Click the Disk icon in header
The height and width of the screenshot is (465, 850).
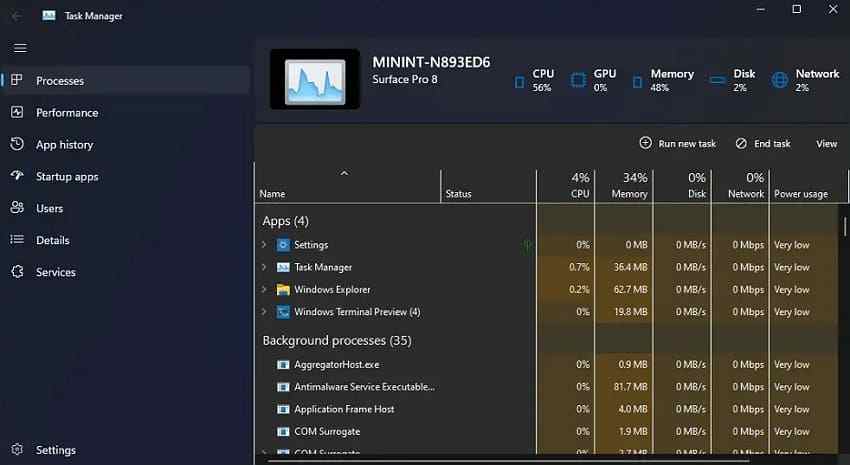[x=717, y=81]
